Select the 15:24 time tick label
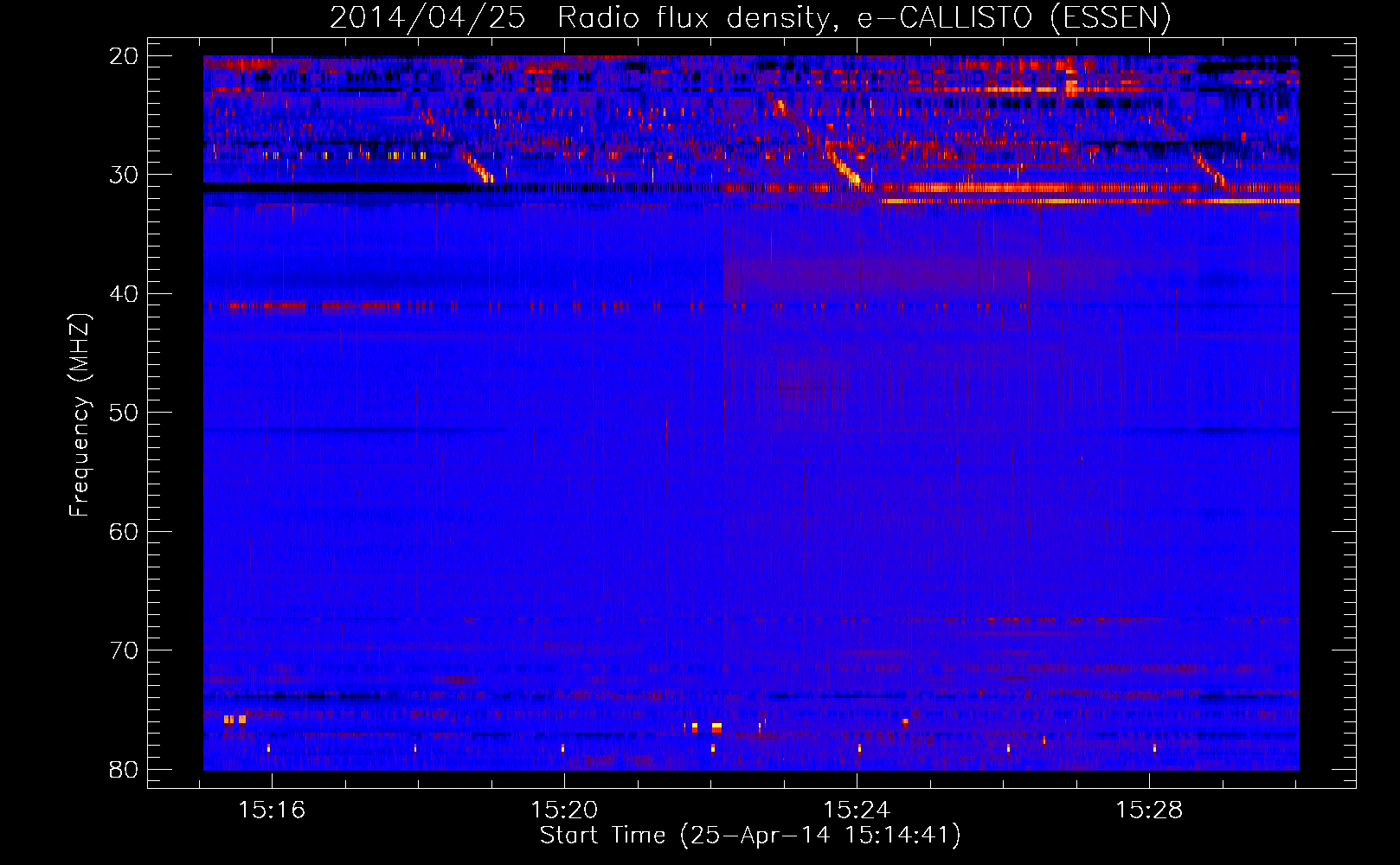The image size is (1400, 865). (857, 811)
